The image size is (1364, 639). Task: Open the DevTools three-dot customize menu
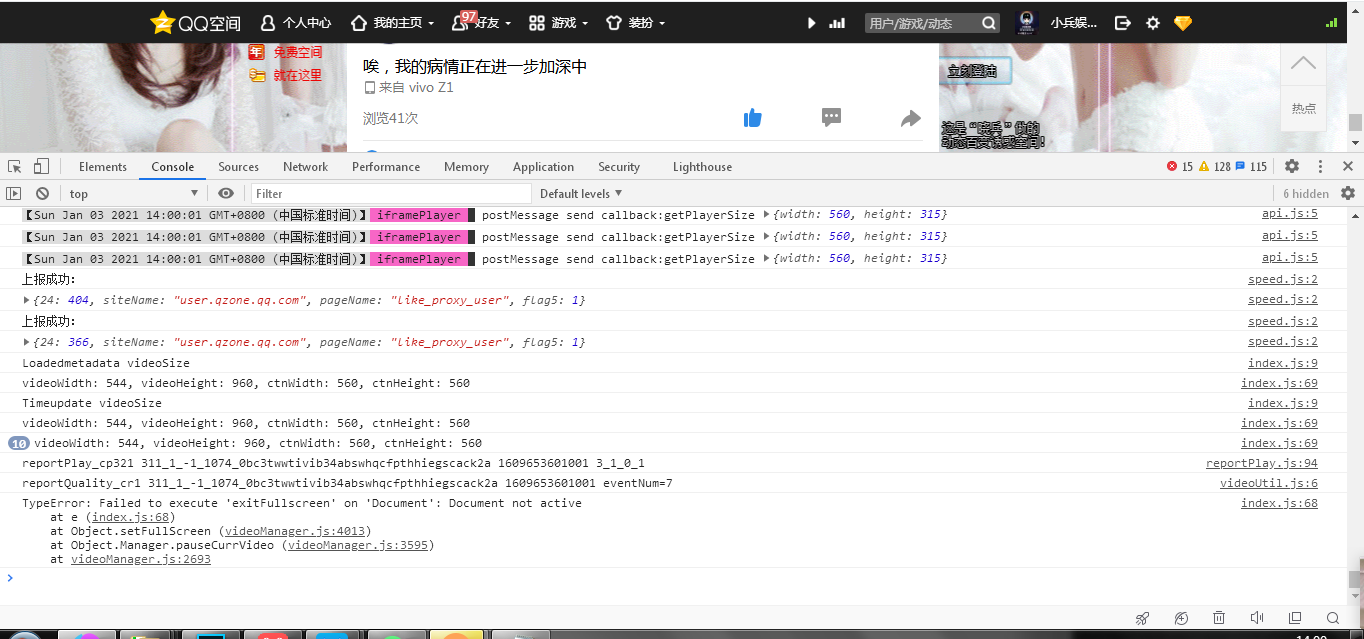click(x=1321, y=167)
